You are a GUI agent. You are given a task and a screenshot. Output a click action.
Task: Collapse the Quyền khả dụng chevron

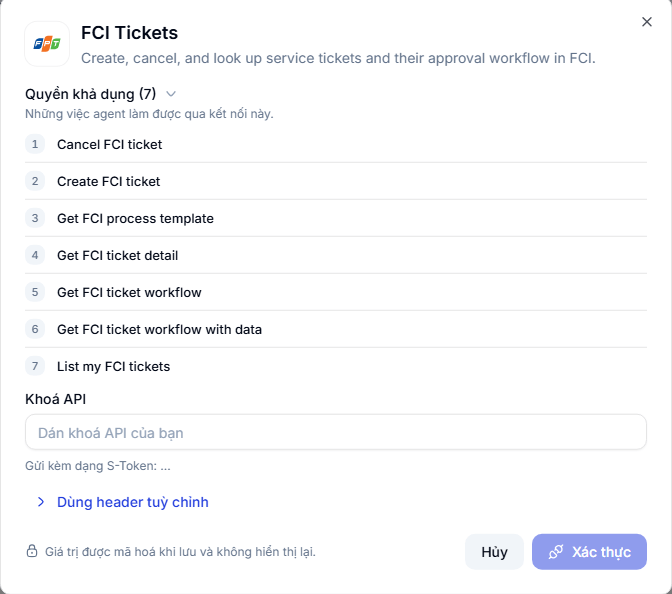(171, 94)
